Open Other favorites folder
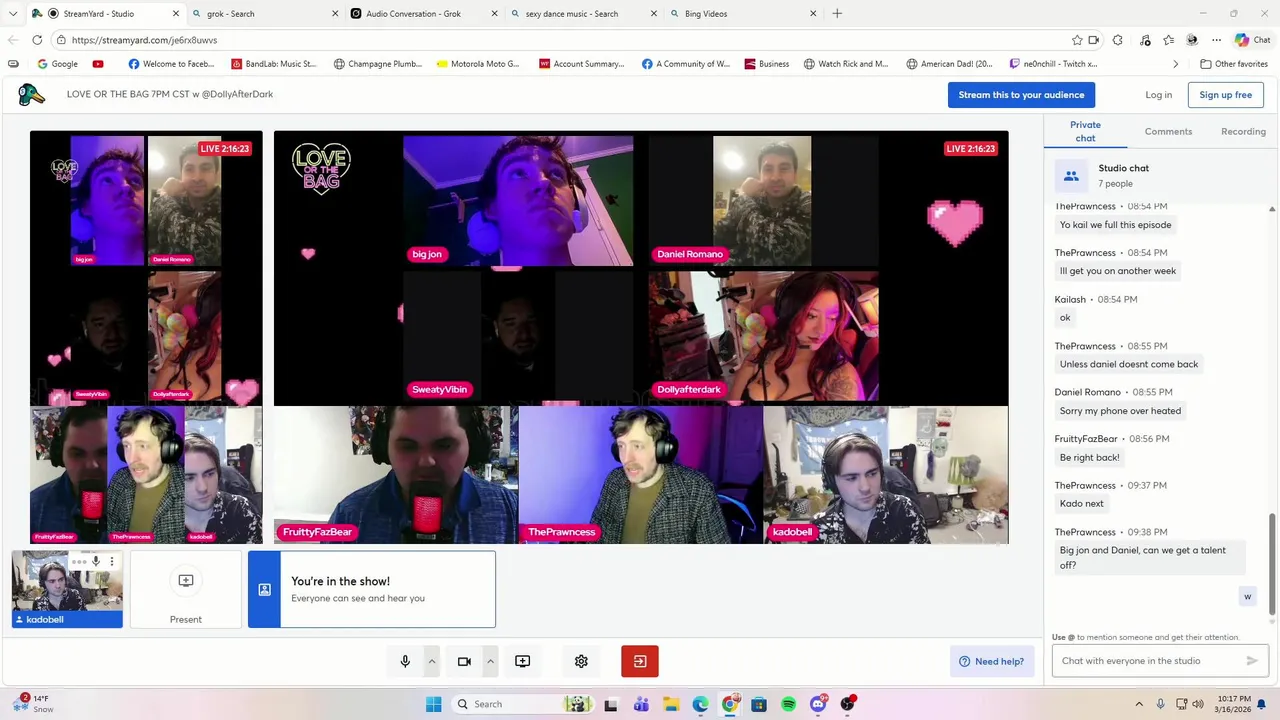 pos(1234,64)
